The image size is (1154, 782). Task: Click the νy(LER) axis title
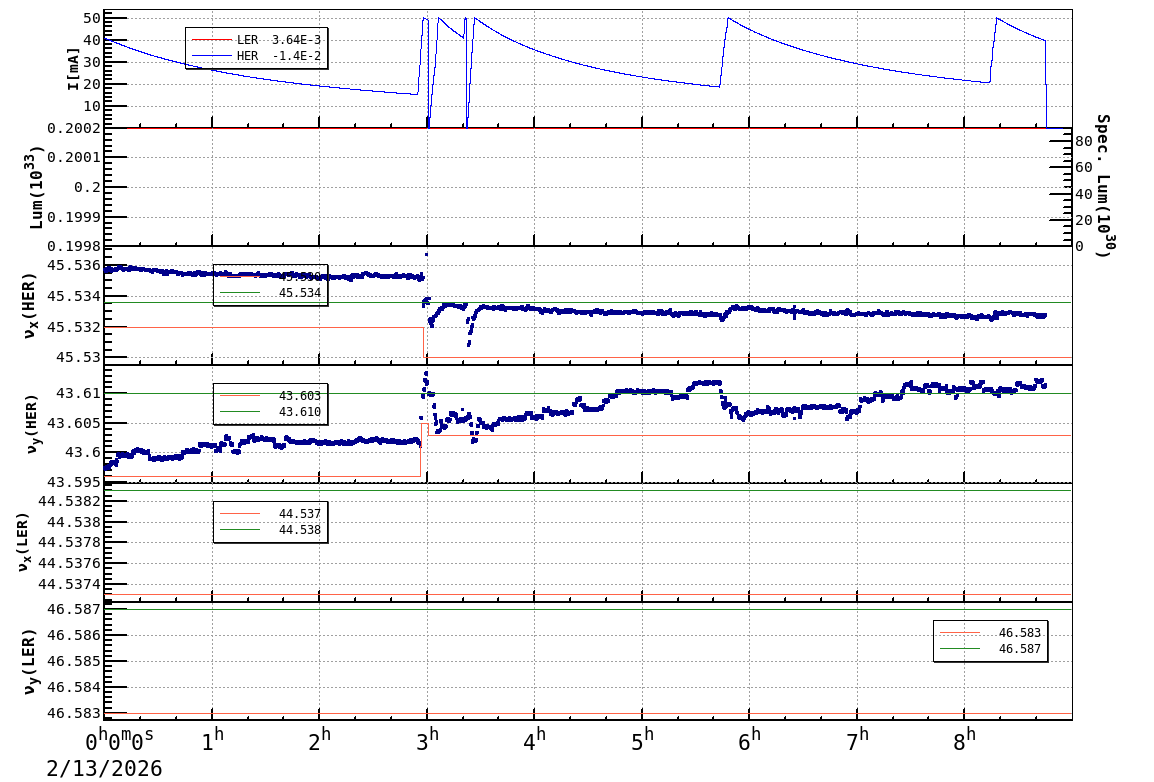click(31, 662)
